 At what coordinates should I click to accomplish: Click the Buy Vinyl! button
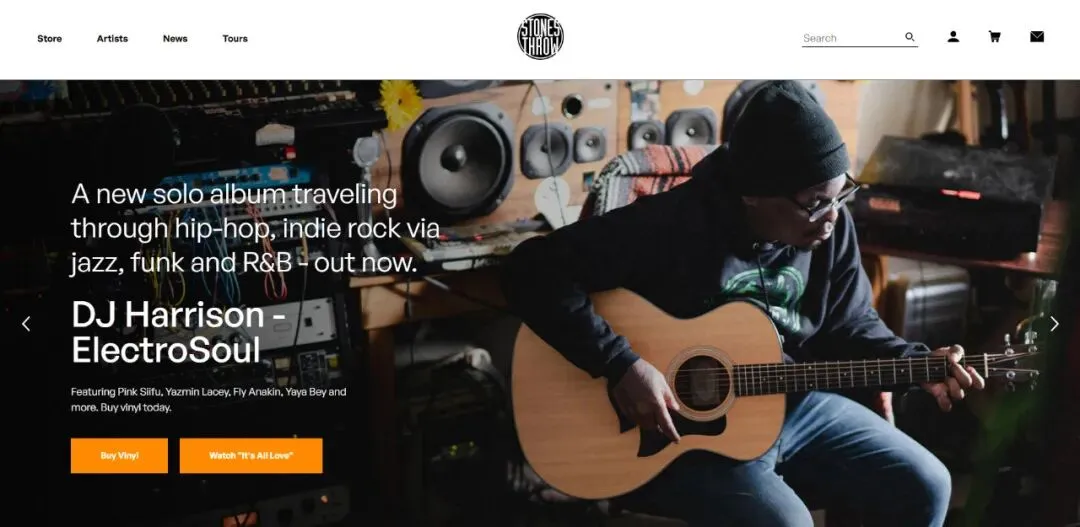point(119,455)
